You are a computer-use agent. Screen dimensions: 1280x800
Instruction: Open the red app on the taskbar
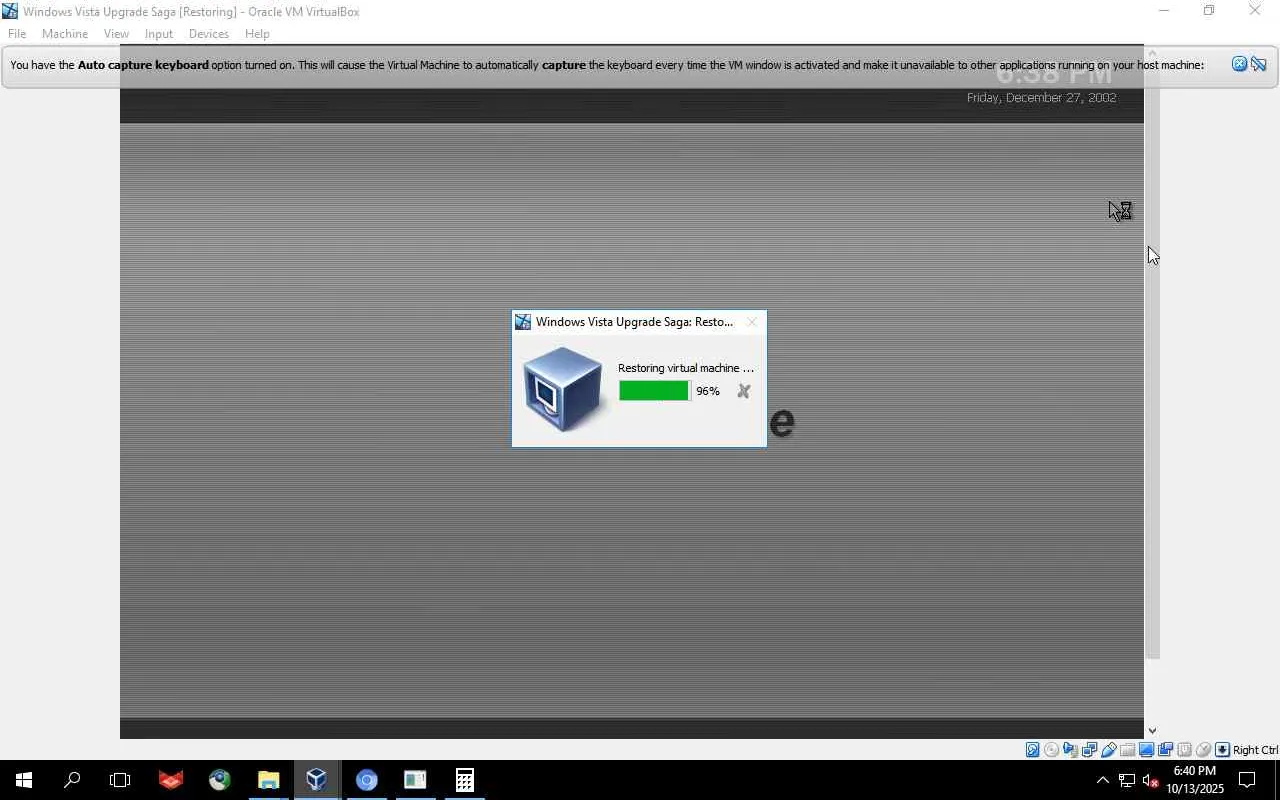click(171, 780)
